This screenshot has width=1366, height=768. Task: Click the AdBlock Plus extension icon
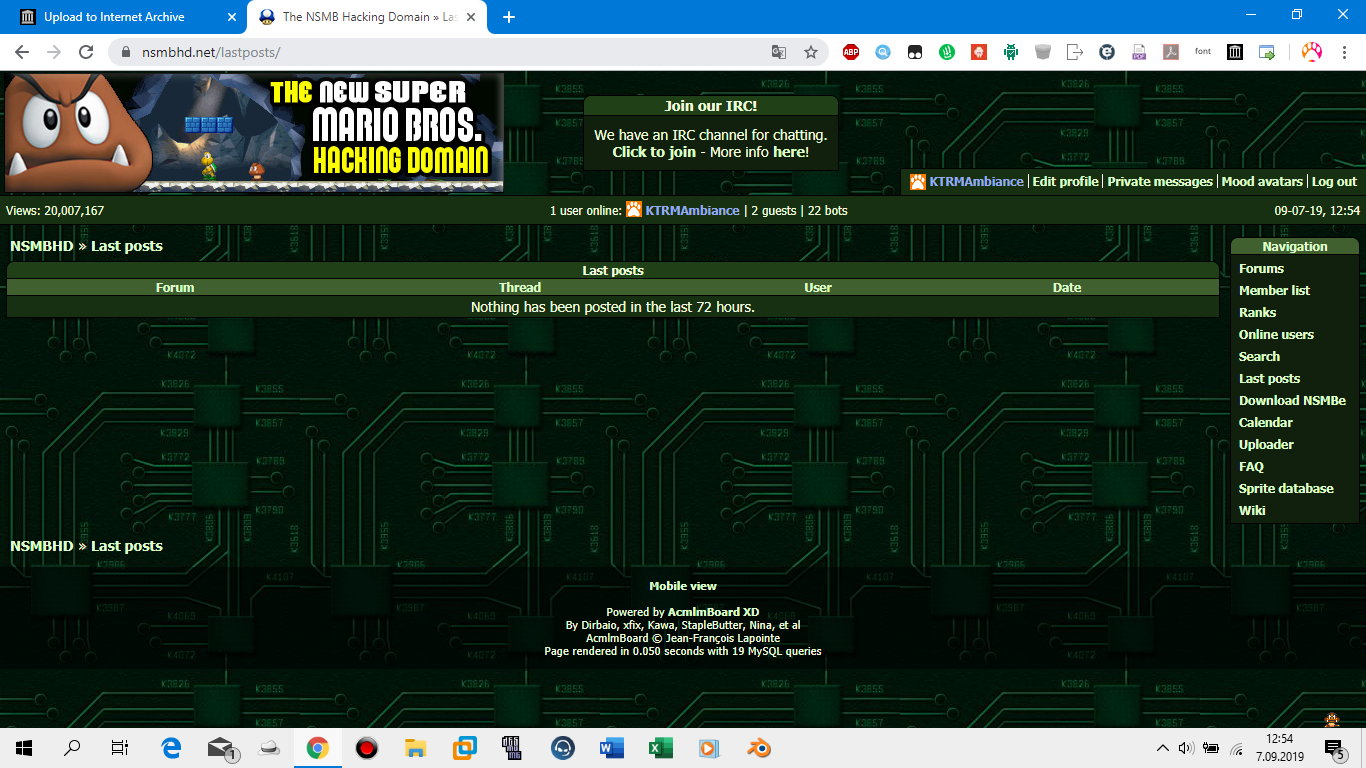click(850, 52)
